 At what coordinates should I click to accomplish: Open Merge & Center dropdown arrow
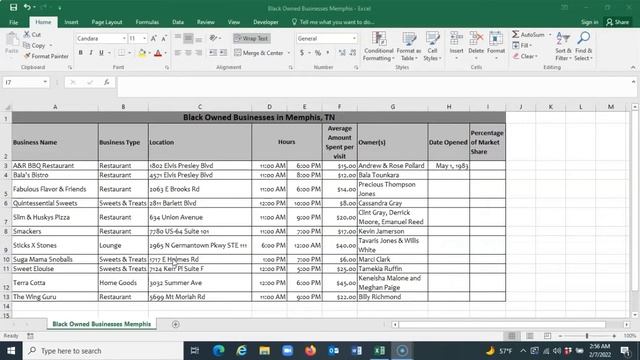pos(289,53)
